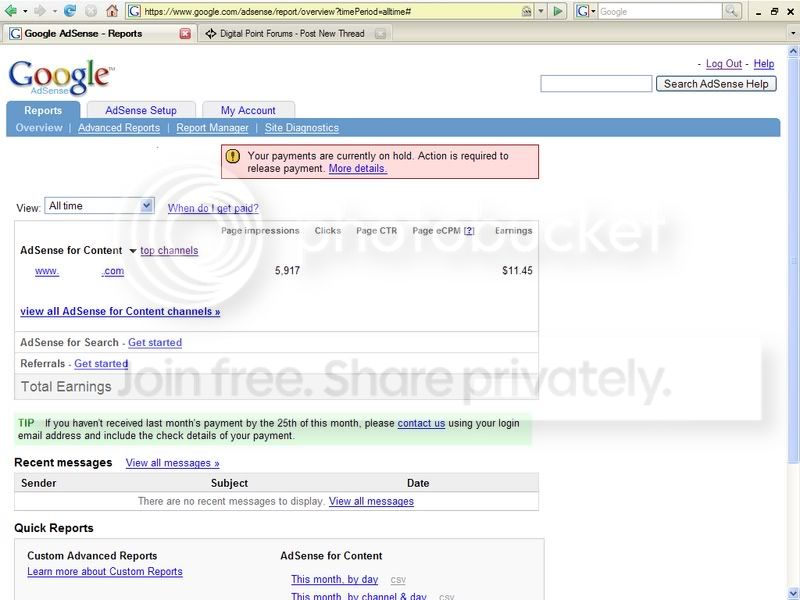Open the address bar URL history dropdown
The height and width of the screenshot is (600, 800).
click(x=541, y=11)
